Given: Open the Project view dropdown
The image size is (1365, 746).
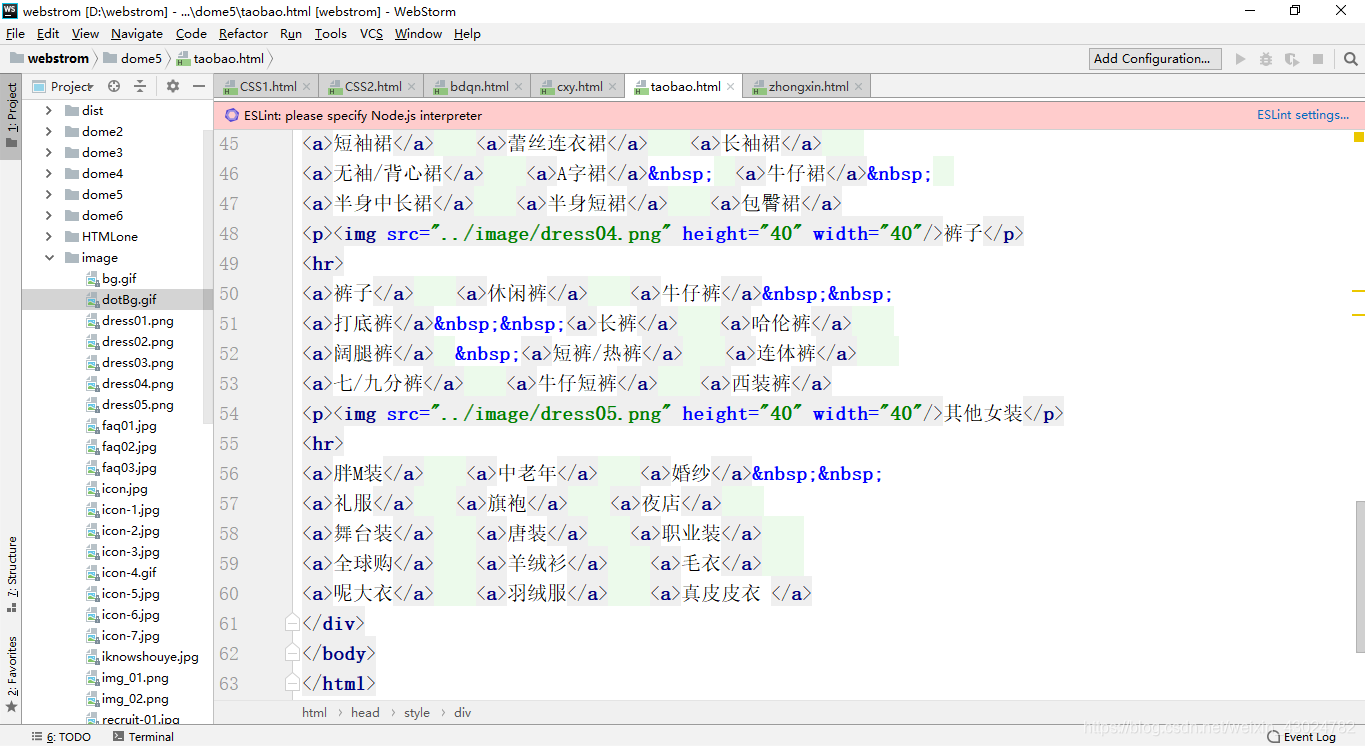Looking at the screenshot, I should pyautogui.click(x=64, y=87).
